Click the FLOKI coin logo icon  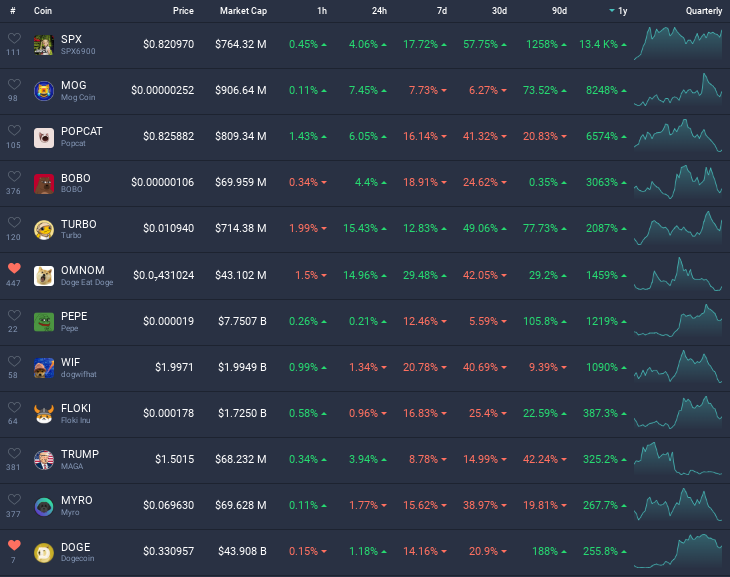[x=44, y=414]
